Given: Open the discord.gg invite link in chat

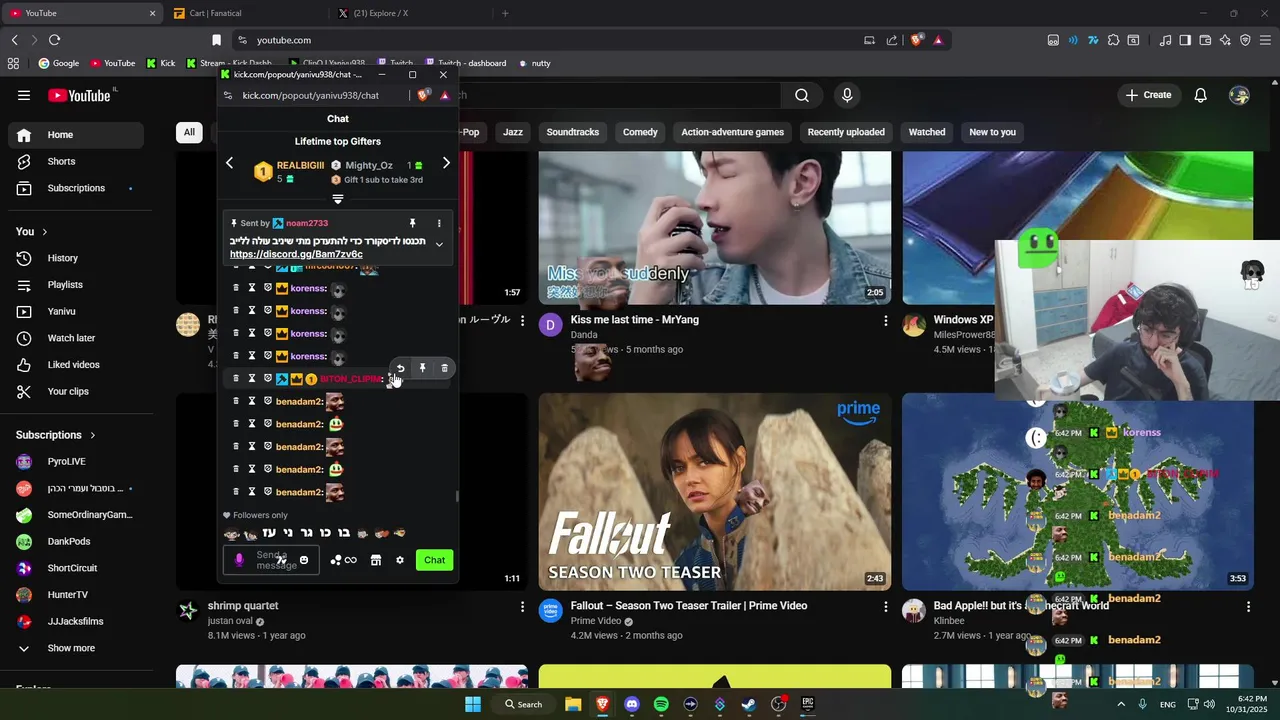Looking at the screenshot, I should tap(296, 255).
